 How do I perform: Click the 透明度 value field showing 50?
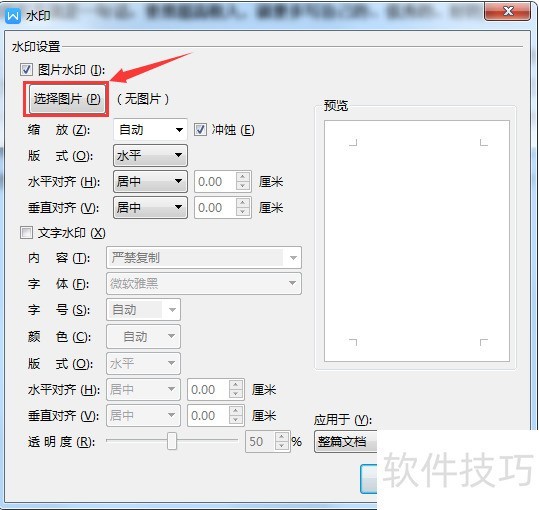pos(261,442)
